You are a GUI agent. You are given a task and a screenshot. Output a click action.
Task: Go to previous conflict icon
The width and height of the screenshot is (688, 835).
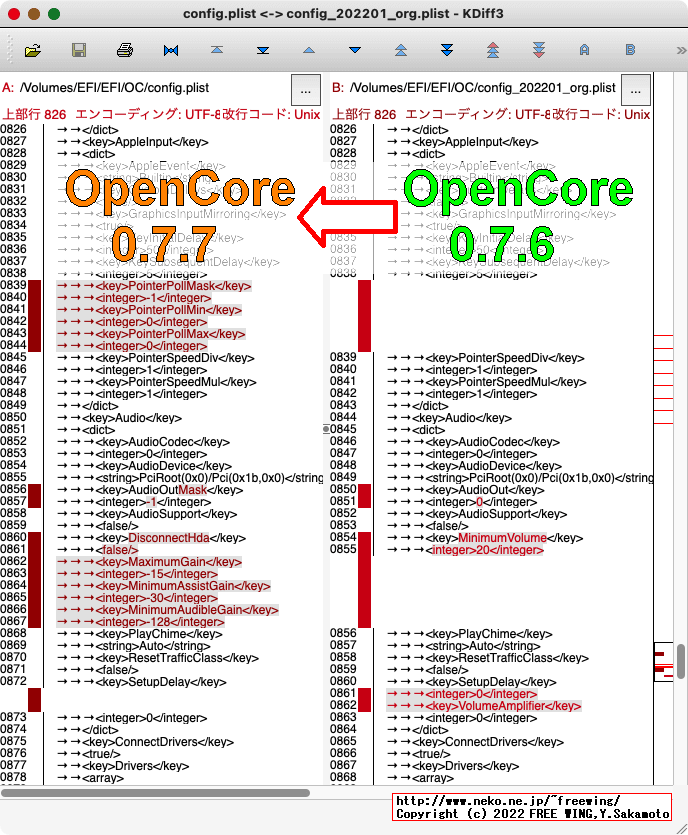401,51
